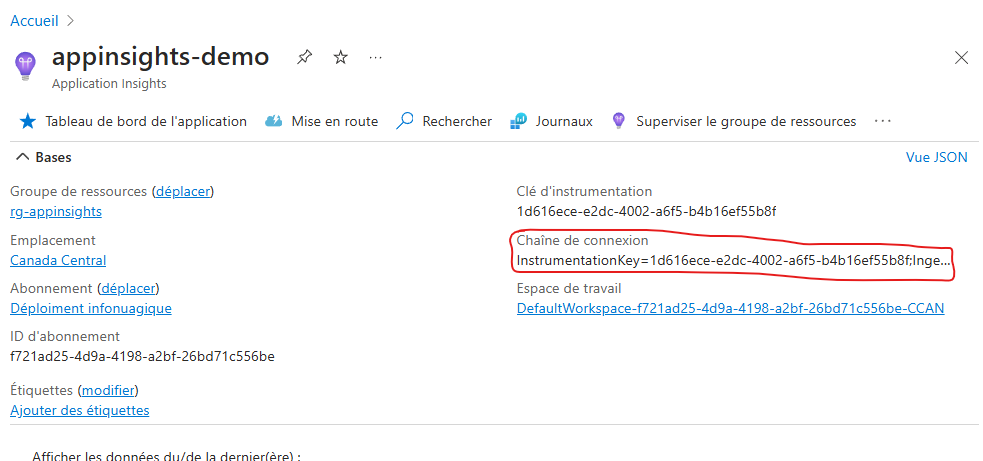
Task: Close the appinsights-demo blade
Action: 960,58
